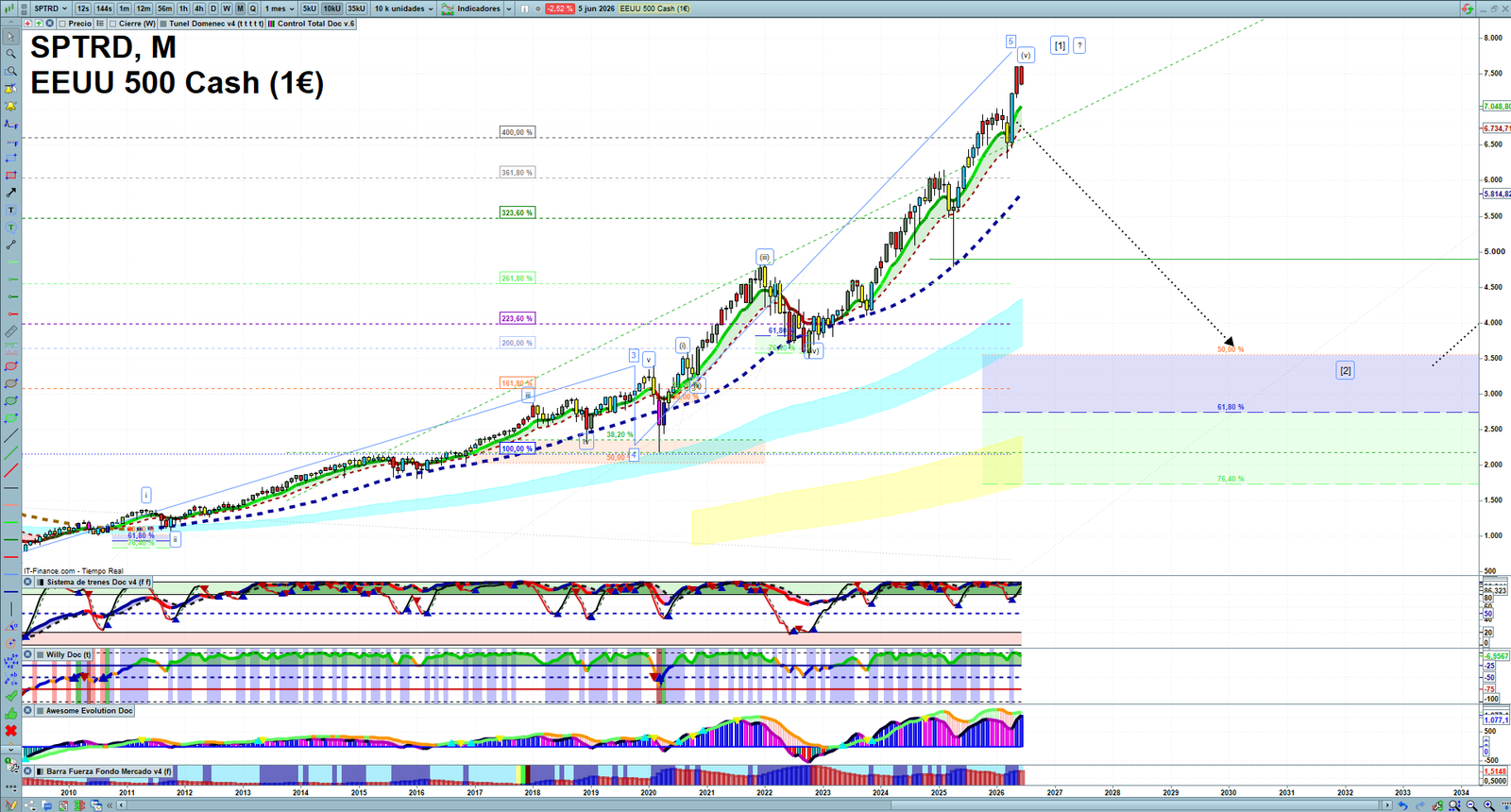1511x812 pixels.
Task: Open the SPTRD symbol dropdown
Action: [50, 8]
